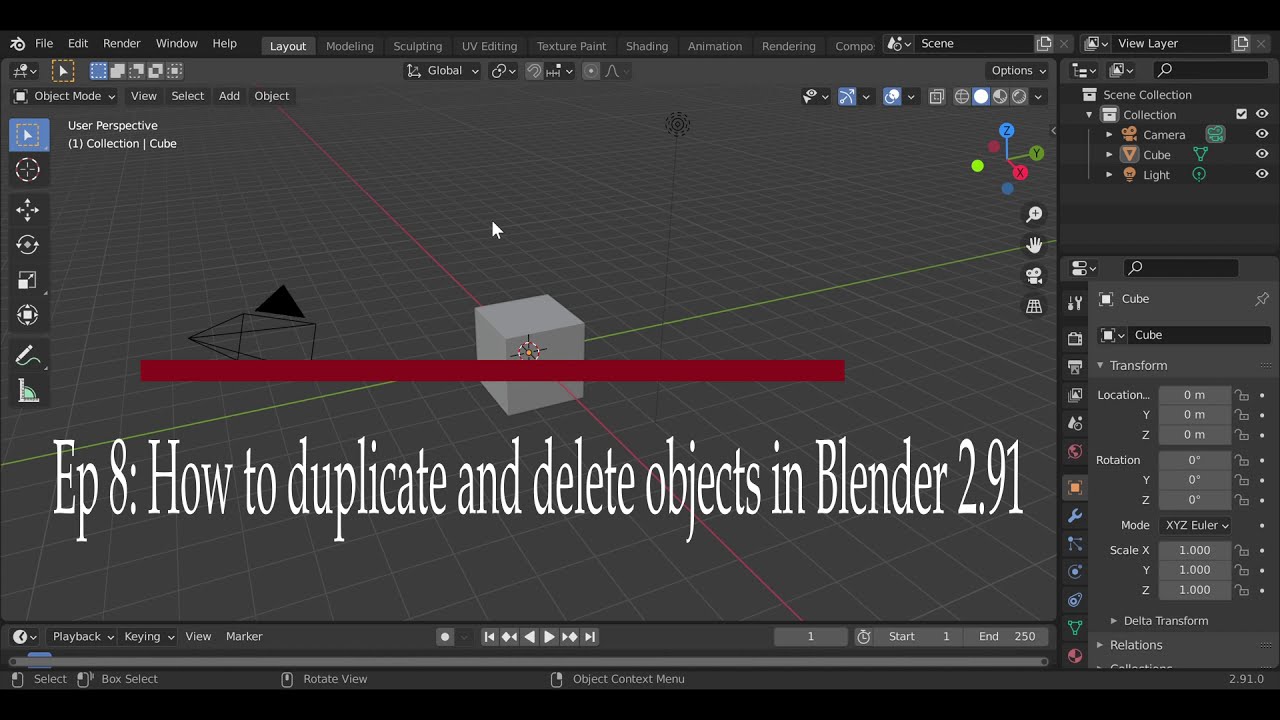Select the Rotate tool
The width and height of the screenshot is (1280, 720).
28,245
